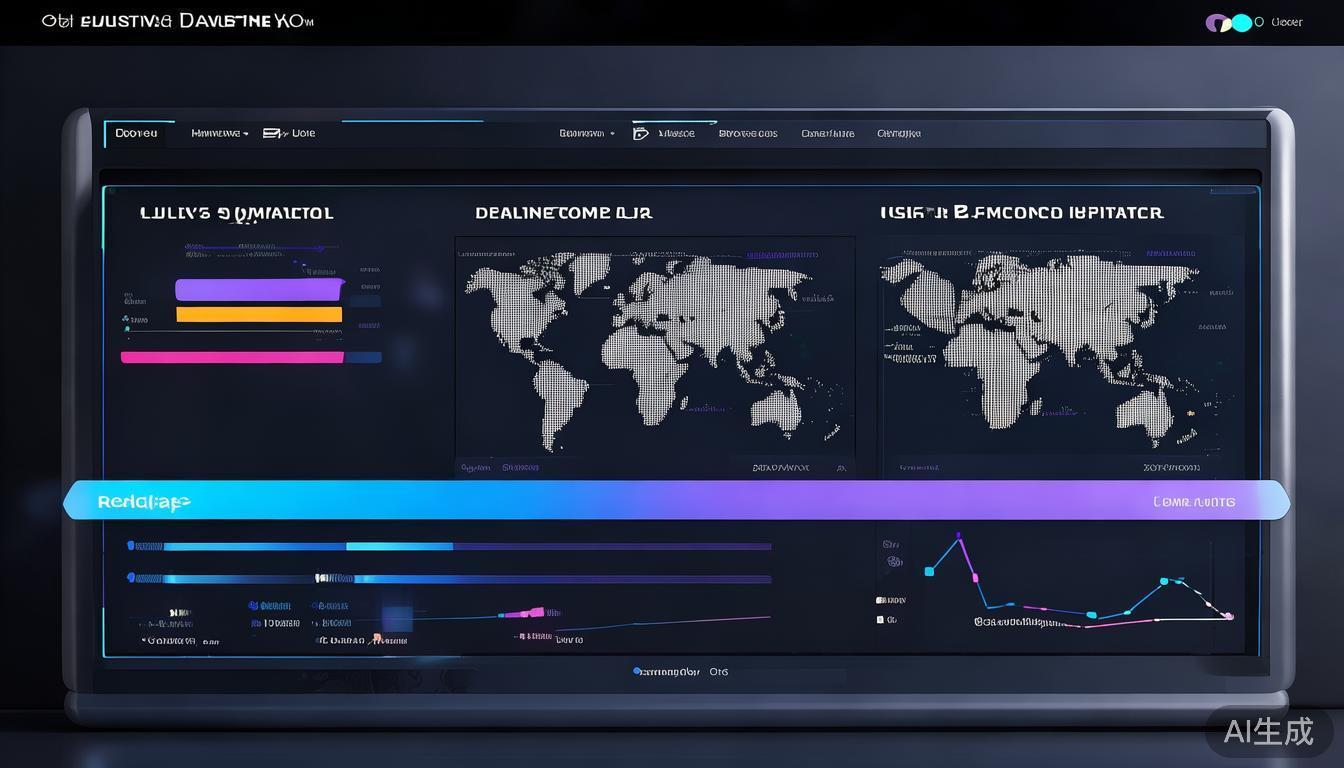Expand the center navigation dropdown with caret
The width and height of the screenshot is (1344, 768).
(587, 133)
